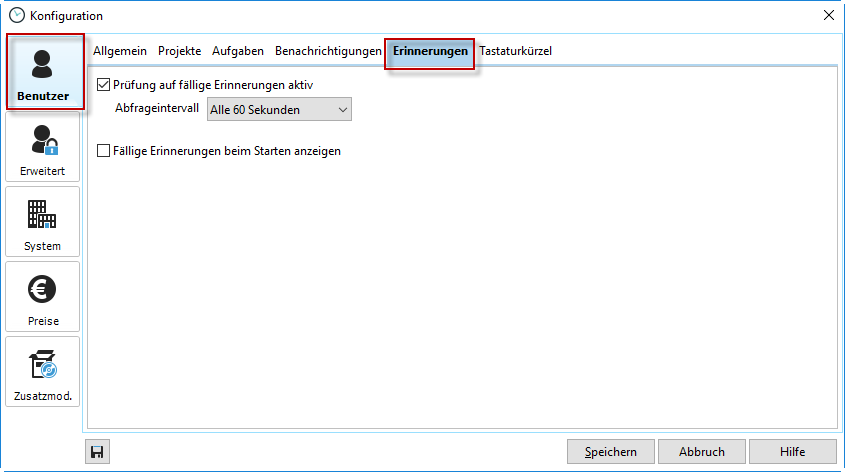Switch to the Allgemein tab
The width and height of the screenshot is (845, 472).
click(x=120, y=51)
